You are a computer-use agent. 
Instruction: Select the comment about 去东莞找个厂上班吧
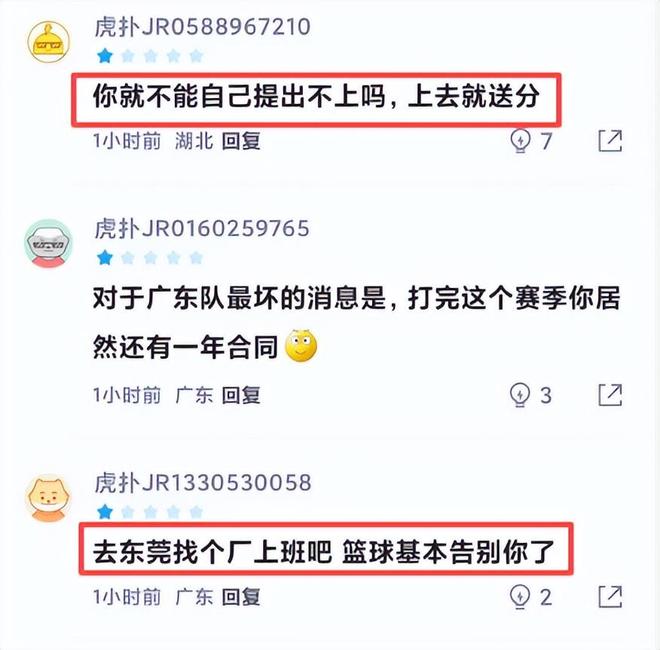324,552
